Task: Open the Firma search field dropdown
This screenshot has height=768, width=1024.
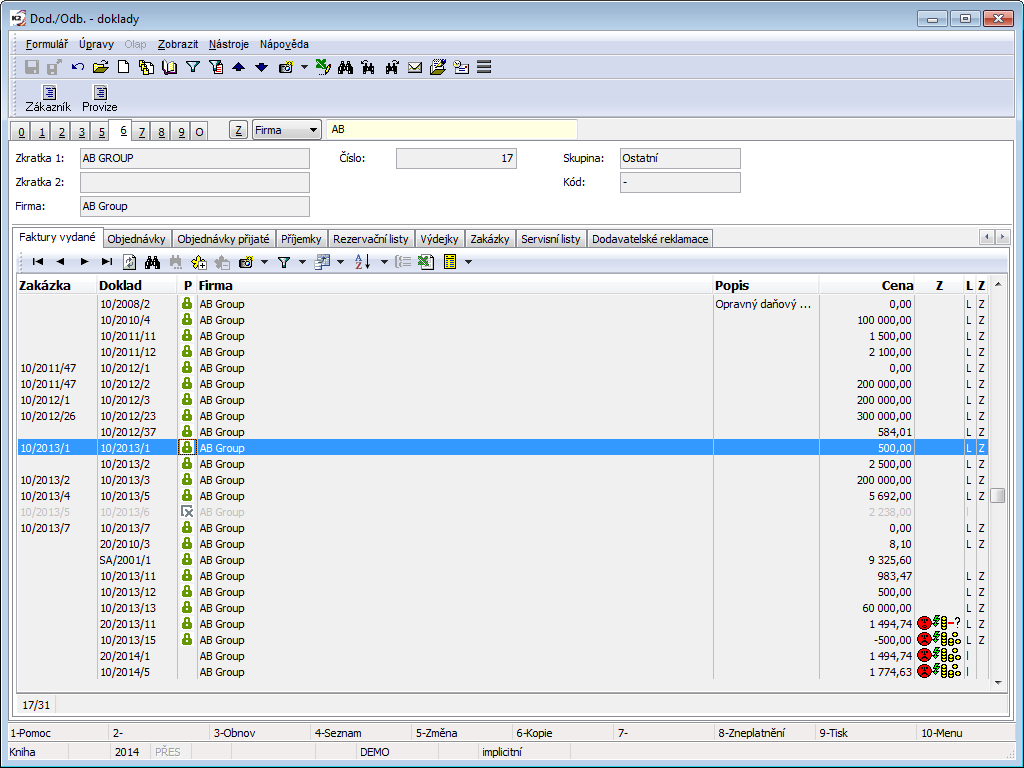Action: point(313,130)
